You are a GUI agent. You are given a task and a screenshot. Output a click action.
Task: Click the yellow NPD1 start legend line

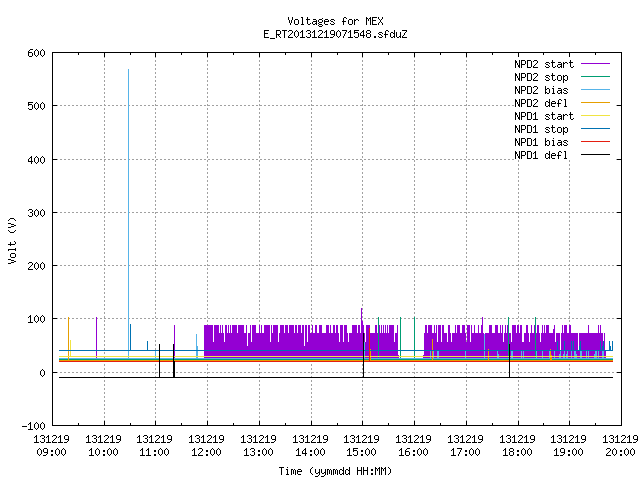point(596,116)
